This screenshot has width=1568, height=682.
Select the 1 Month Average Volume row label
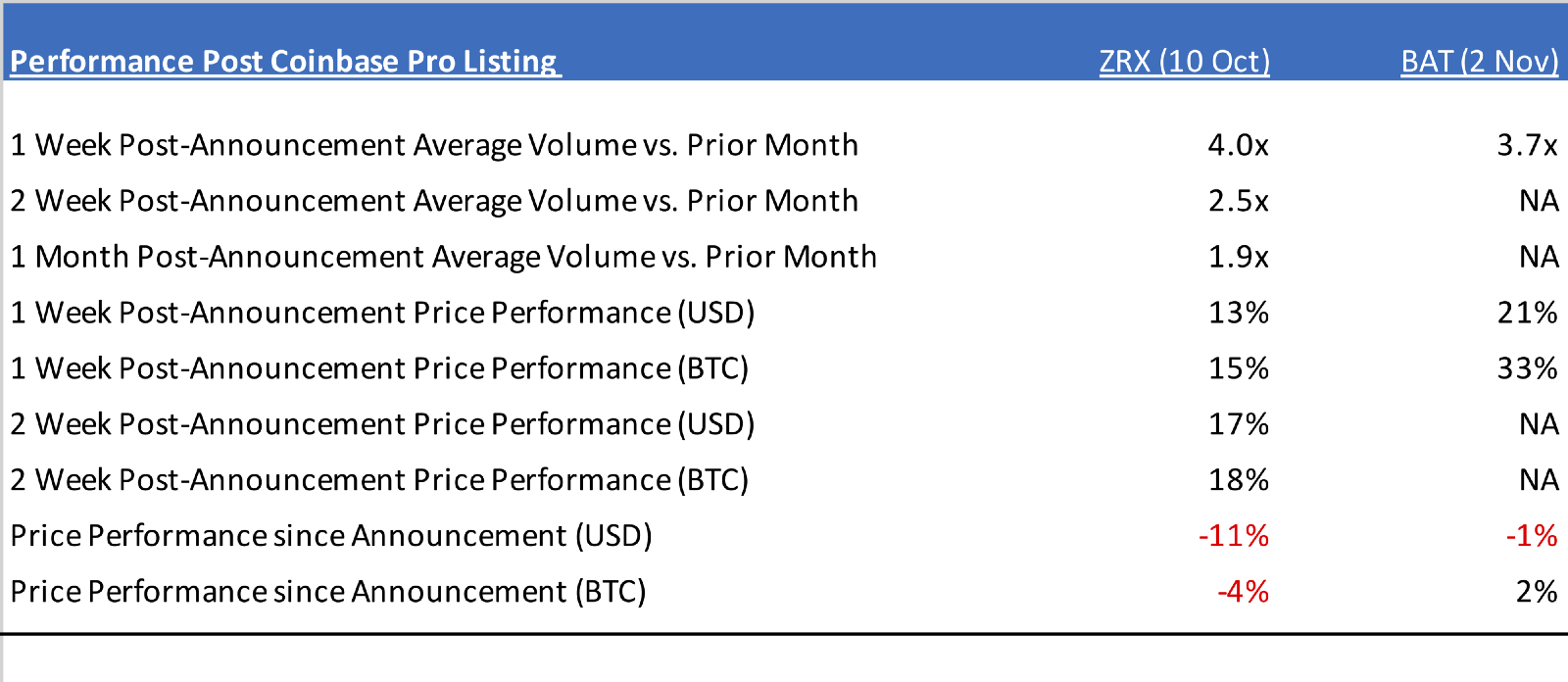tap(443, 257)
